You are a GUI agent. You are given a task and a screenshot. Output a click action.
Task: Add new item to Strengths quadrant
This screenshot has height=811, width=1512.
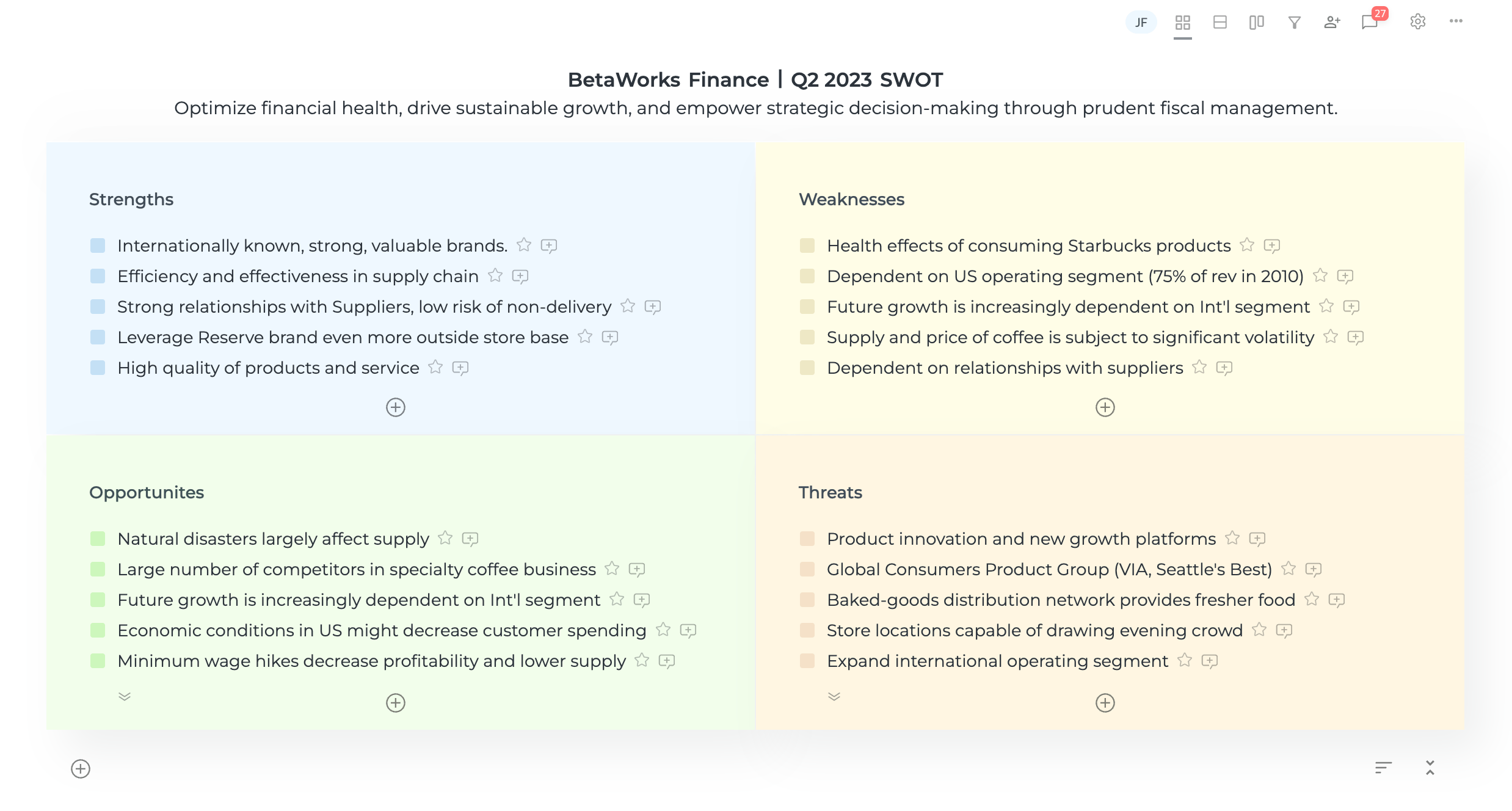tap(396, 407)
